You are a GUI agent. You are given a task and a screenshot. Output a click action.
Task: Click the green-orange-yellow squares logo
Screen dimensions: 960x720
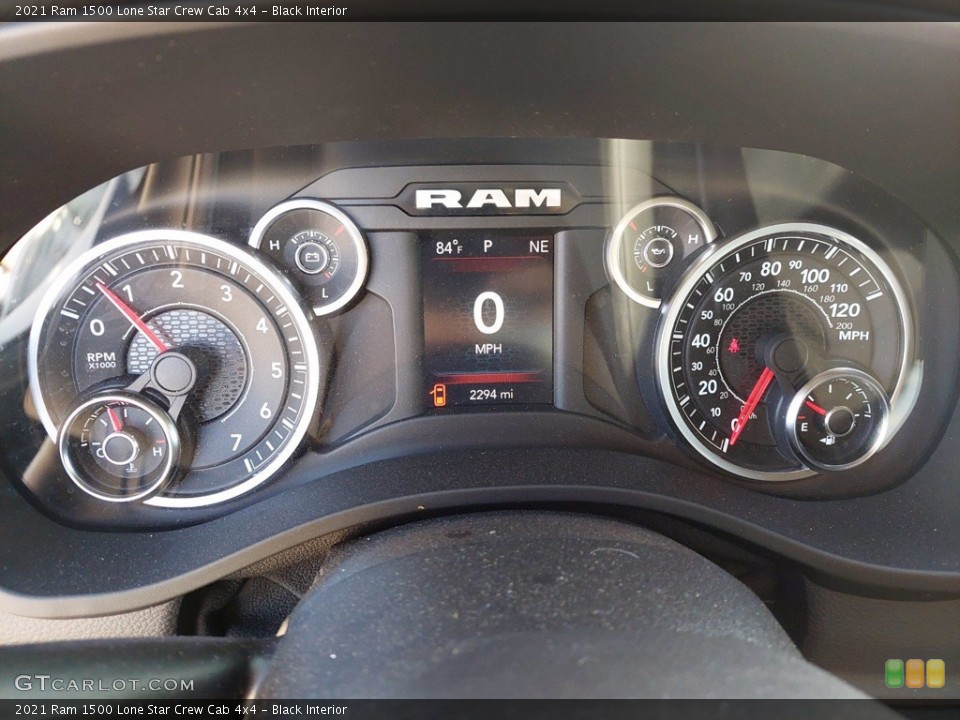915,673
